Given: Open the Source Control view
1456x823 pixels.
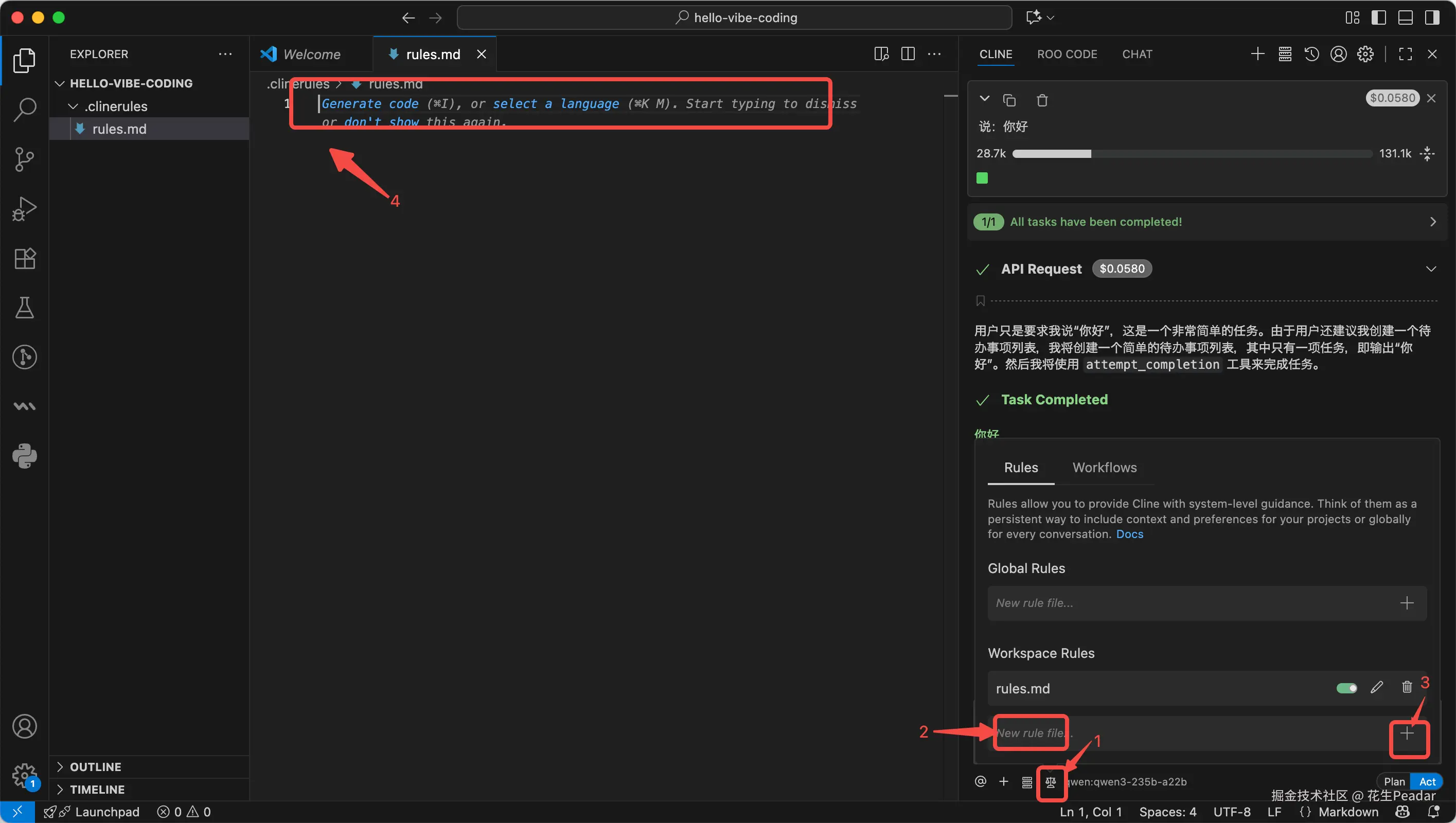Looking at the screenshot, I should (x=24, y=159).
